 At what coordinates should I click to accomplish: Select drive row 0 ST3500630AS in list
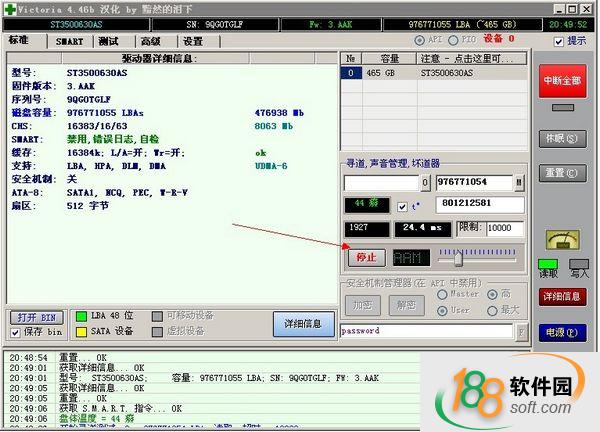434,73
